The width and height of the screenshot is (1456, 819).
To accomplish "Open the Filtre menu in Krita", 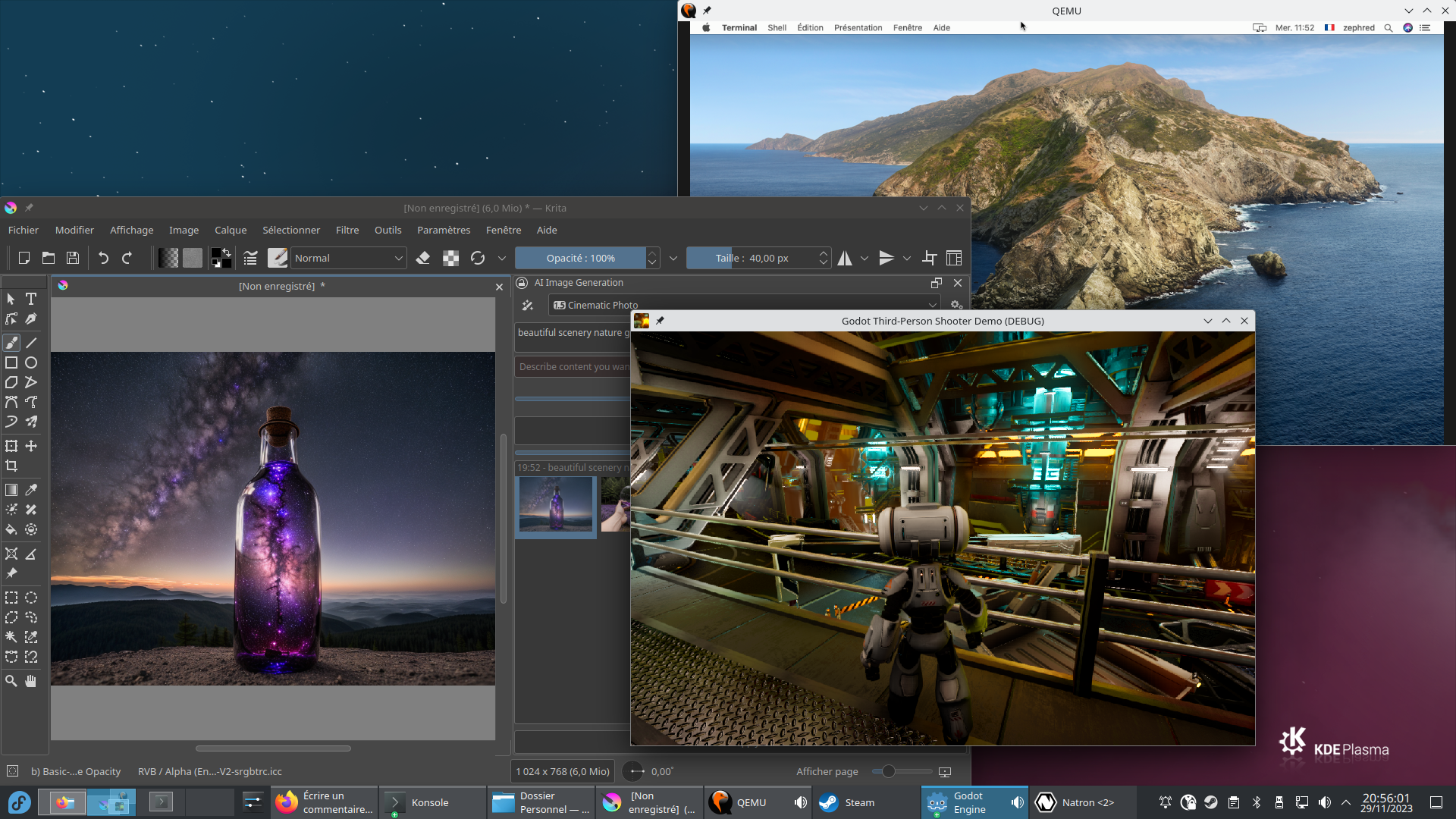I will [x=347, y=230].
